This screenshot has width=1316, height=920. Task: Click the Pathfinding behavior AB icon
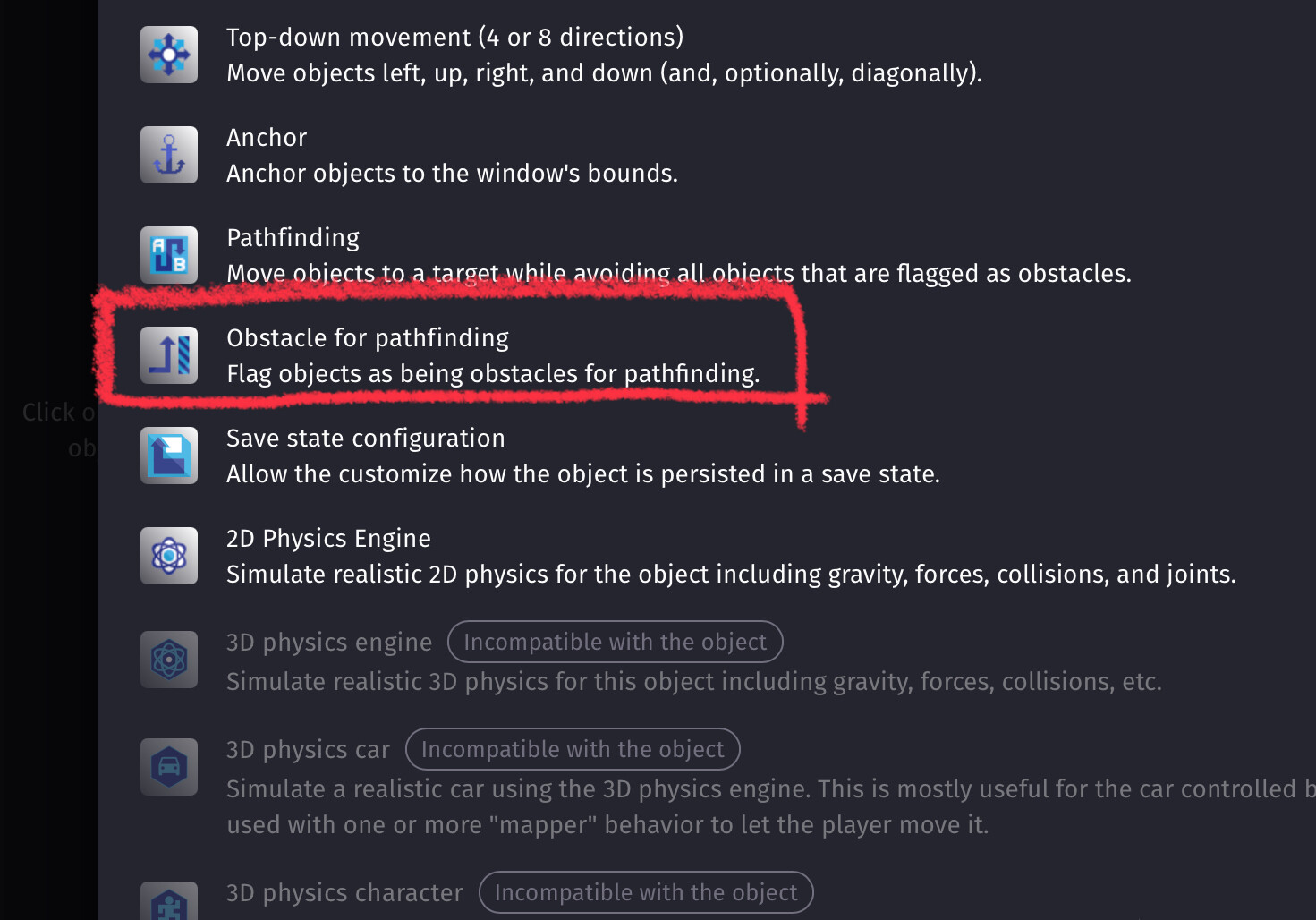[169, 255]
